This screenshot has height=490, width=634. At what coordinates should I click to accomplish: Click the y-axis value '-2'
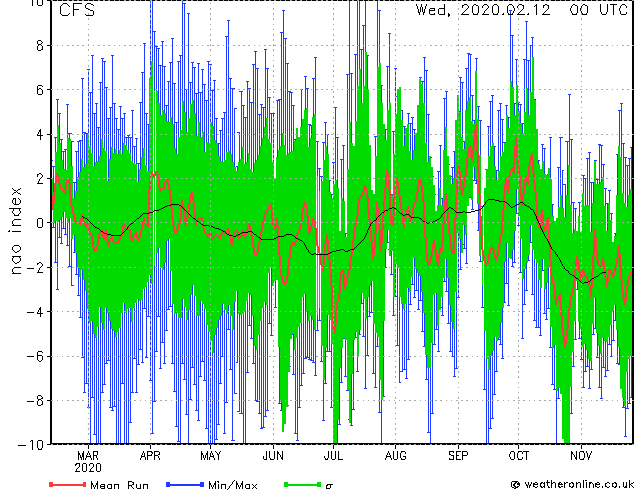tap(36, 267)
